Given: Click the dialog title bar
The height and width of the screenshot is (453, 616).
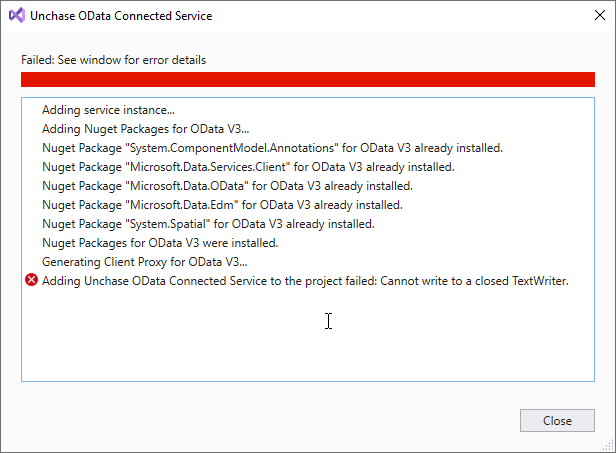Looking at the screenshot, I should (x=393, y=16).
